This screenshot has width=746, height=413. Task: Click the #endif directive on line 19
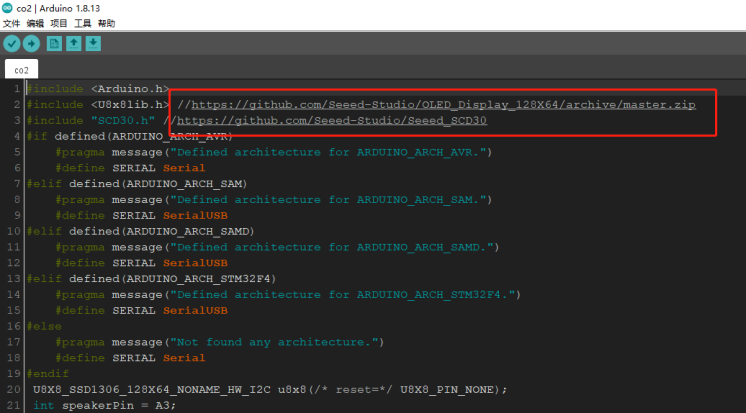[x=48, y=374]
